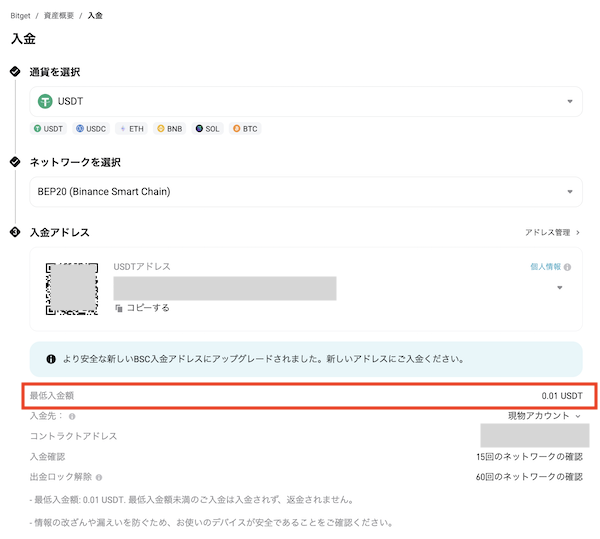Go to Bitget breadcrumb link

[x=20, y=16]
